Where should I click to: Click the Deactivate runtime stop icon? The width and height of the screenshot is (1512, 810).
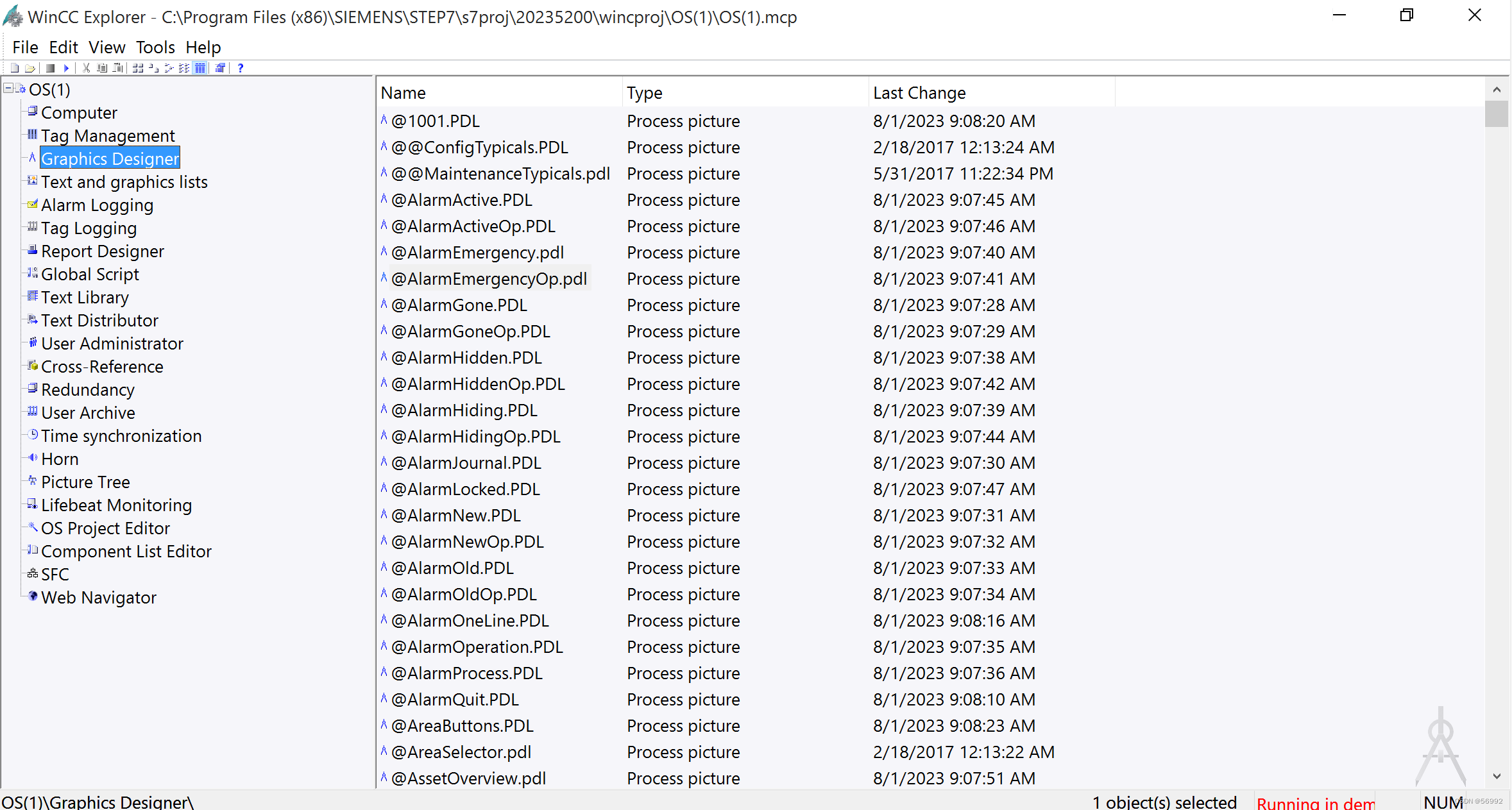50,68
